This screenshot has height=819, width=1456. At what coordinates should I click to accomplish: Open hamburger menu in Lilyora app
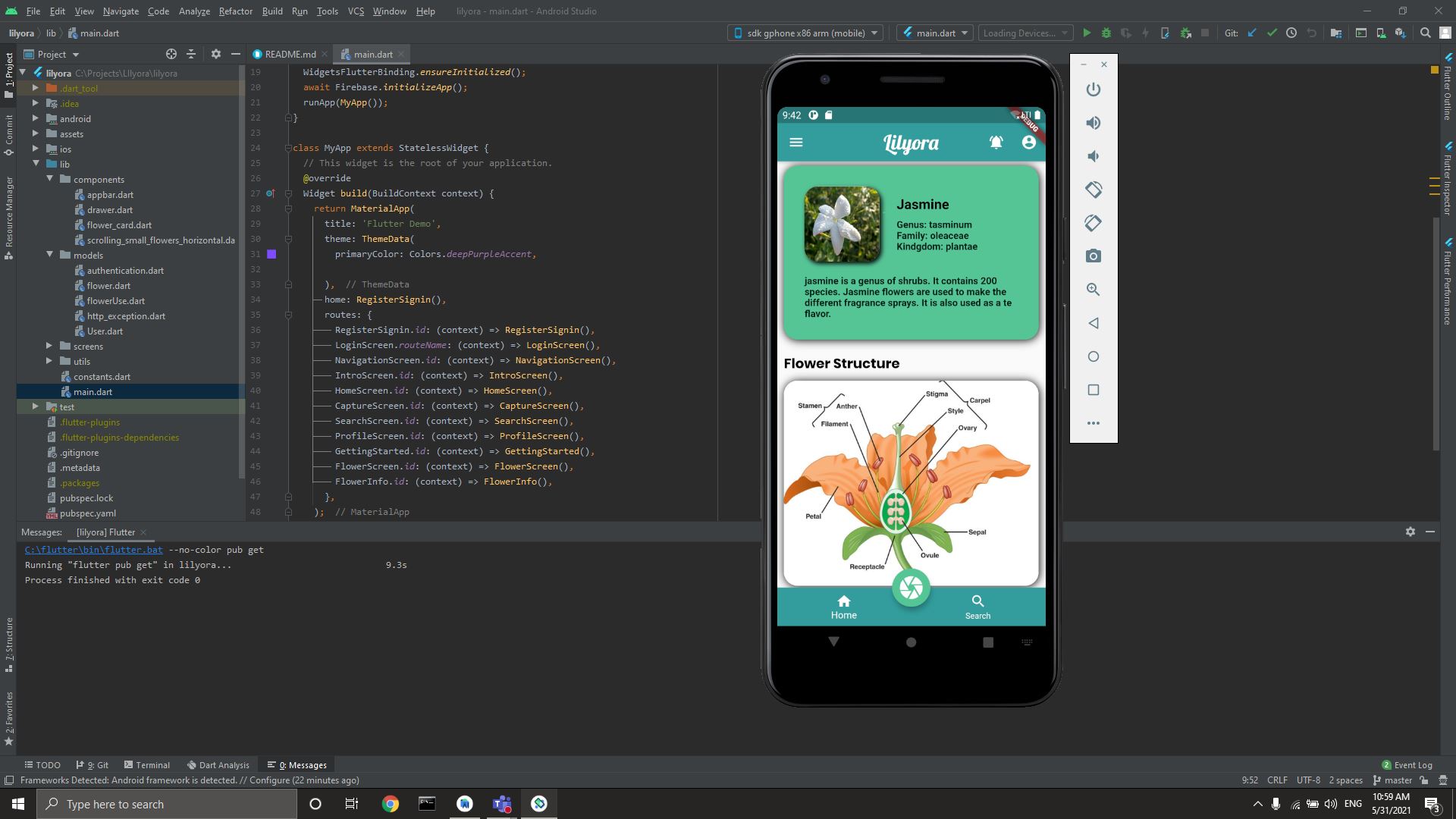tap(796, 142)
